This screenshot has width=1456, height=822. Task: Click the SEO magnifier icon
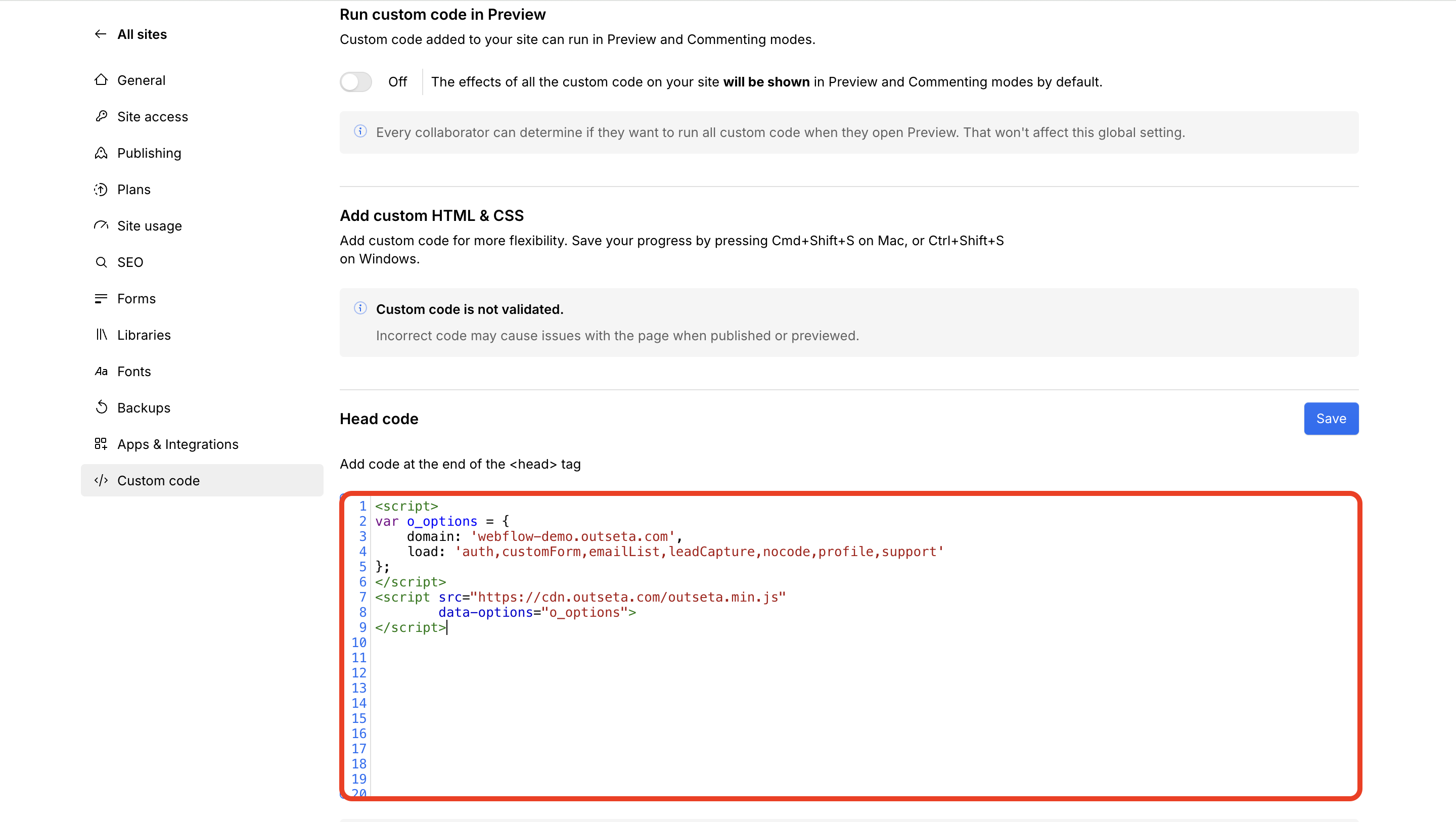101,262
